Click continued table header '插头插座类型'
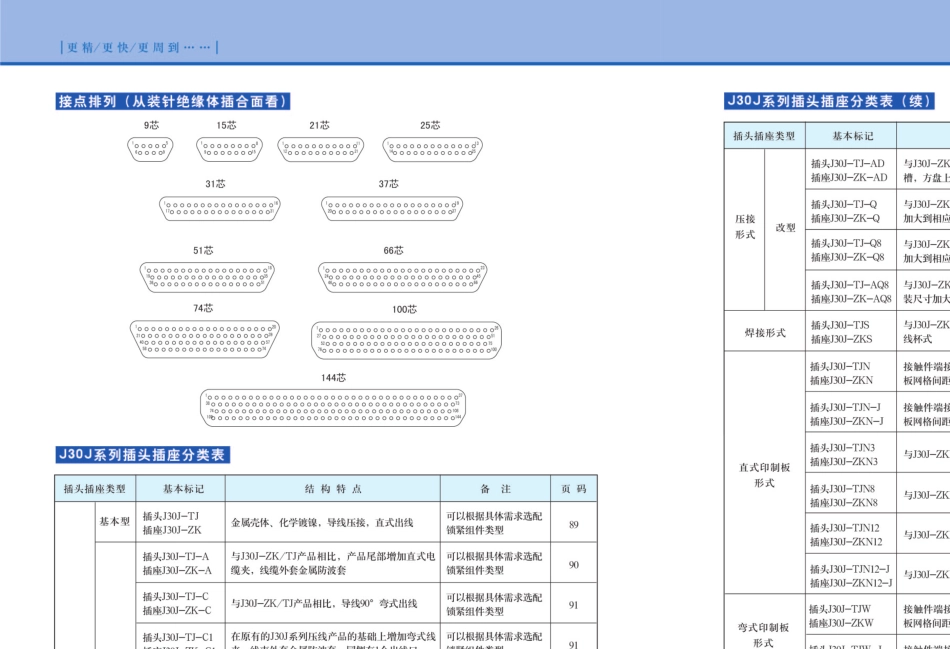Image resolution: width=950 pixels, height=649 pixels. click(764, 136)
